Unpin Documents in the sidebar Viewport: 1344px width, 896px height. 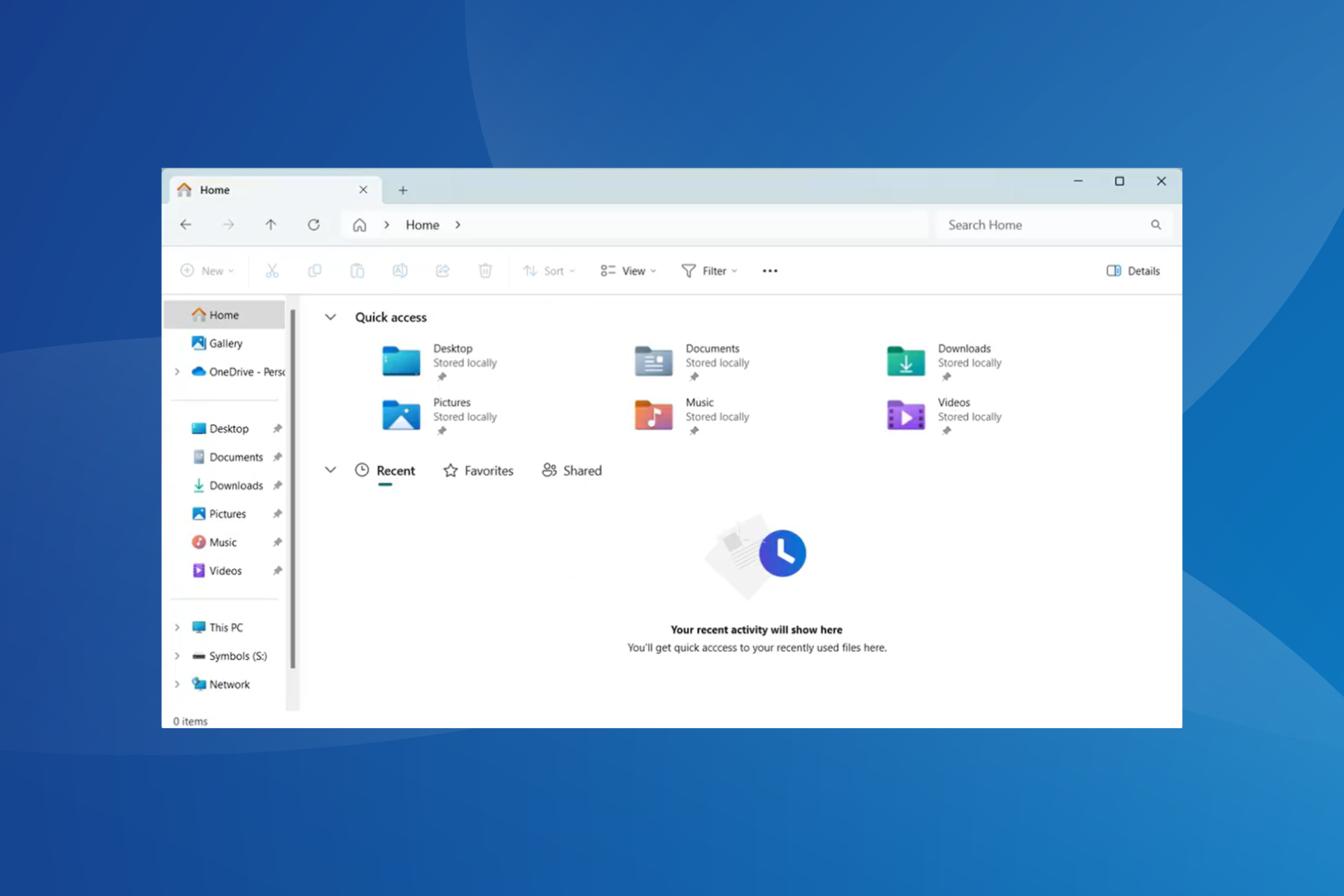(277, 457)
